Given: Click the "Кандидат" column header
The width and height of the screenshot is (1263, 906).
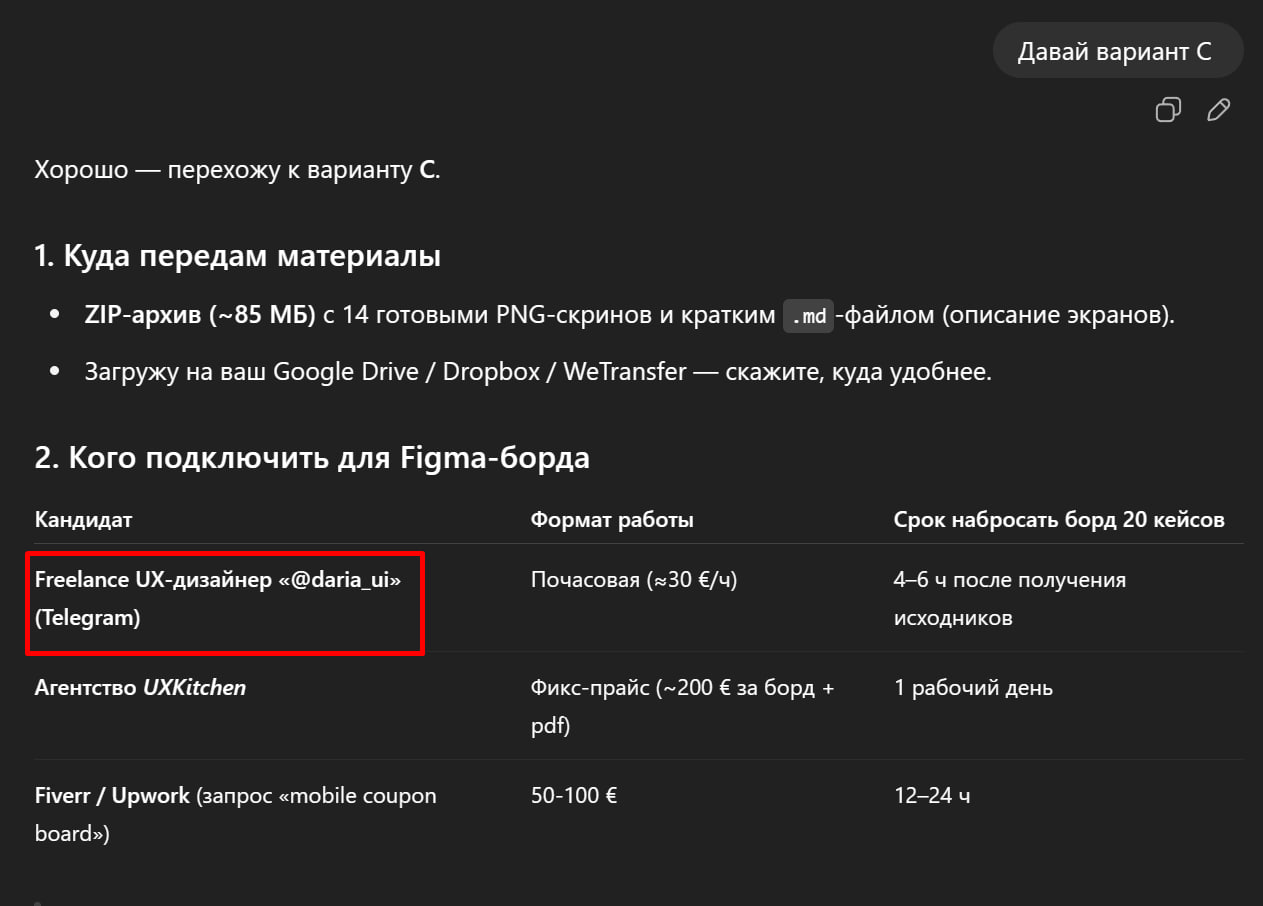Looking at the screenshot, I should (83, 520).
